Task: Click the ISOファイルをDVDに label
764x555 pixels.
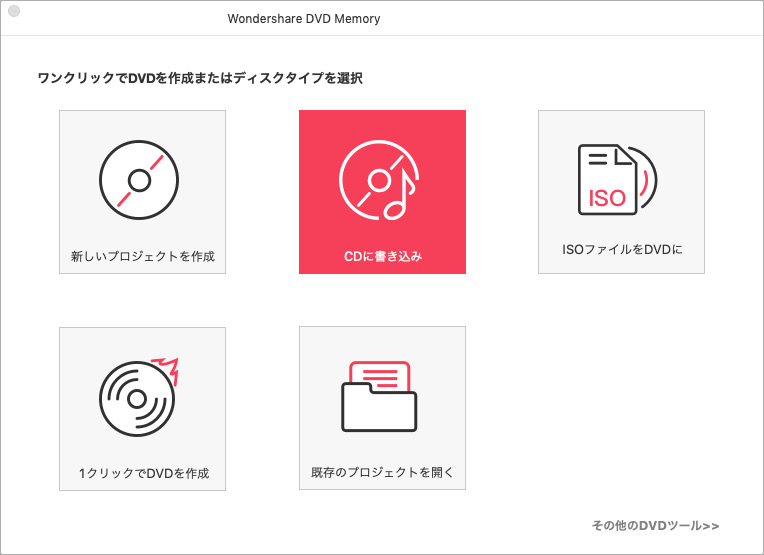Action: [622, 249]
